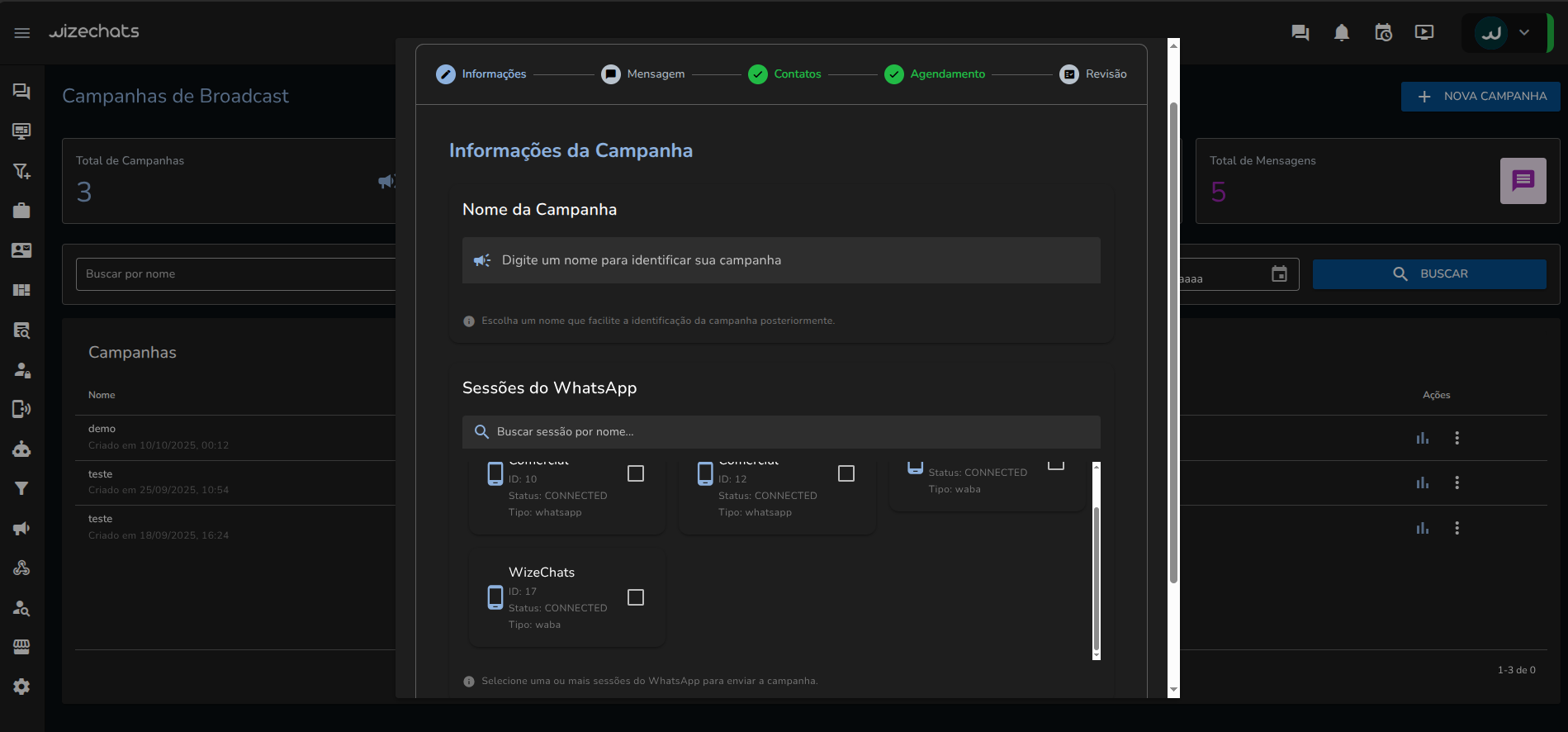Open actions menu for teste 18/09/2025 campaign
The height and width of the screenshot is (732, 1568).
[x=1457, y=528]
